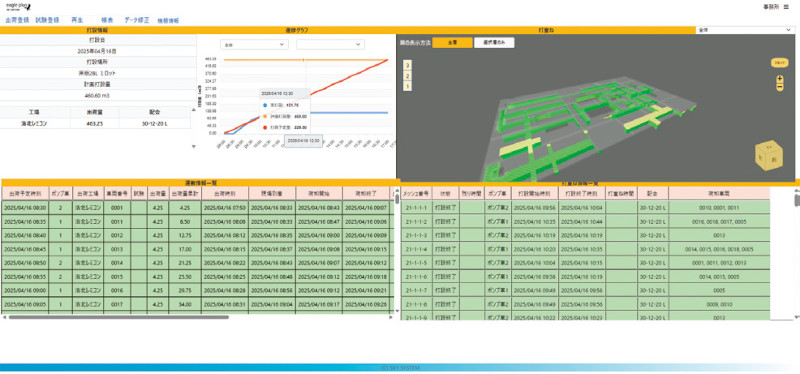Click the メッシュ番号 column header

416,193
